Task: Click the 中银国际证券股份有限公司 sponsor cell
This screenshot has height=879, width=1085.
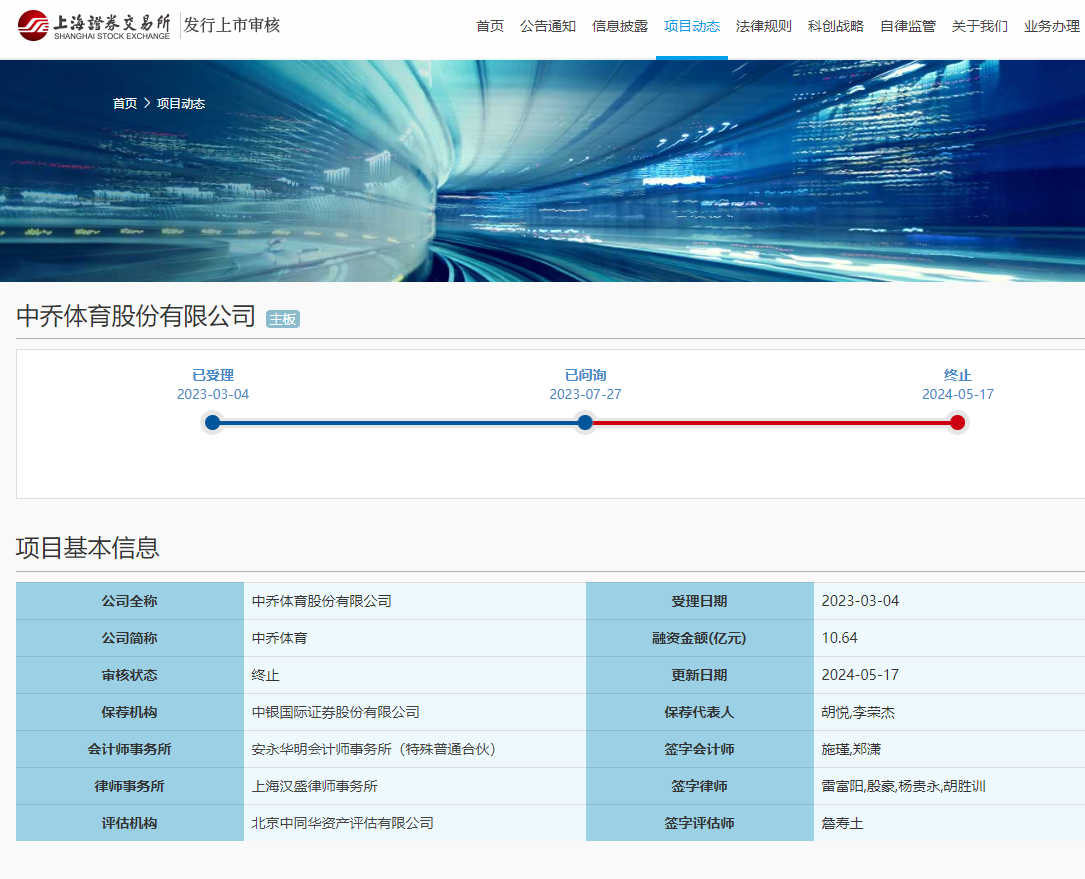Action: (336, 712)
